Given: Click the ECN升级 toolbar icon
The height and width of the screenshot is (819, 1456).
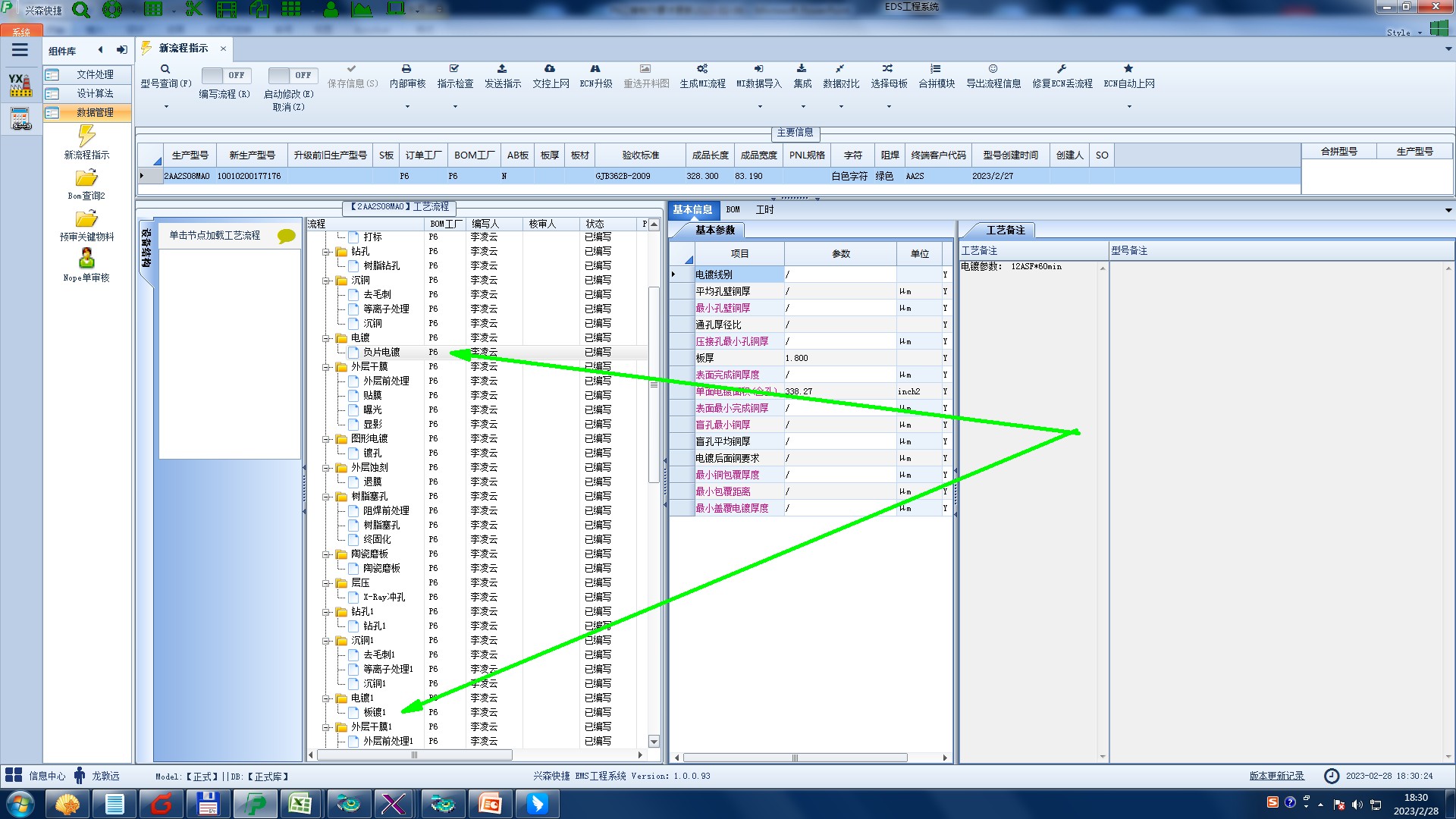Looking at the screenshot, I should (595, 69).
